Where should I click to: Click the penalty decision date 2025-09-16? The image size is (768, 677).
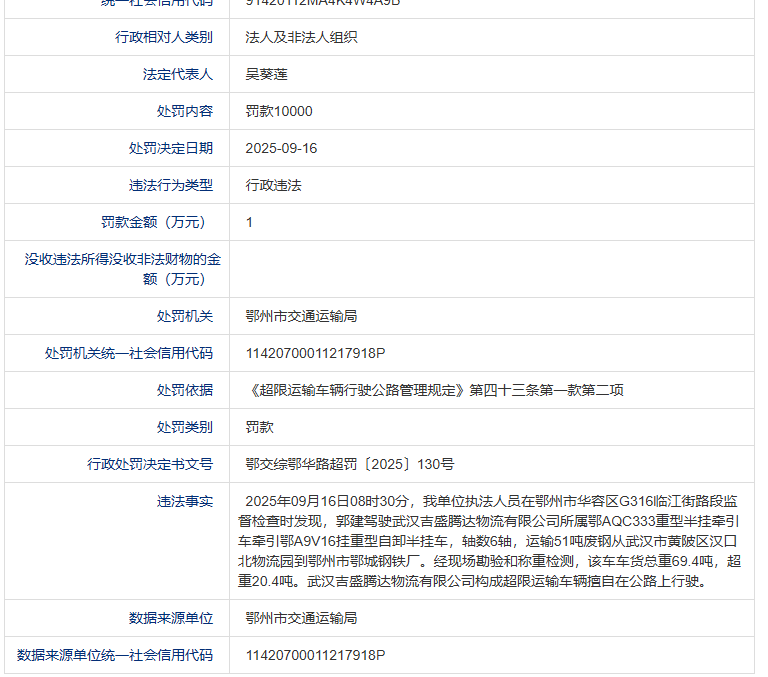(x=281, y=148)
